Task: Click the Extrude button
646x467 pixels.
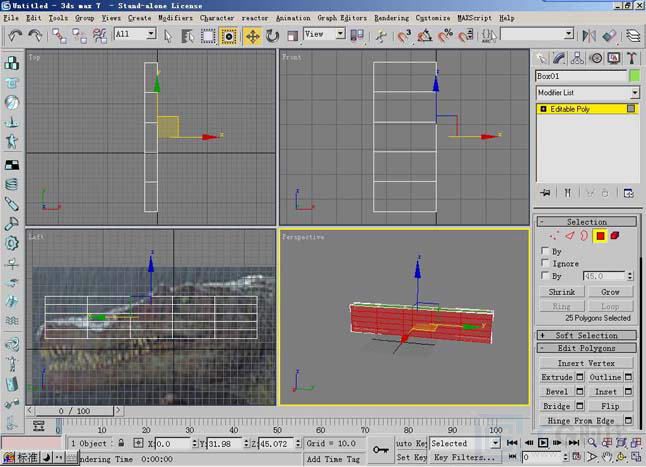Action: click(557, 377)
